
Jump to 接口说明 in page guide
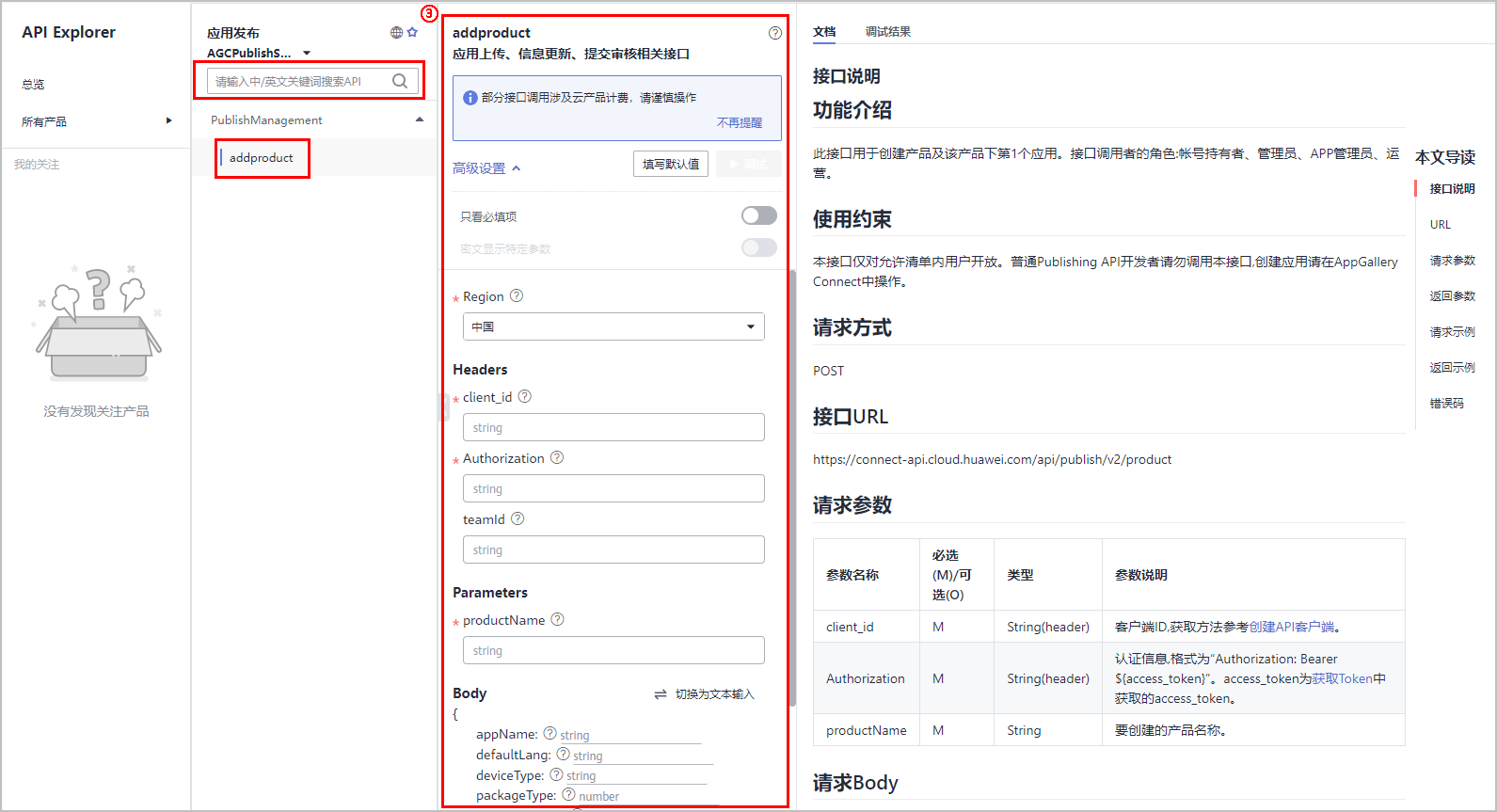(x=1452, y=188)
